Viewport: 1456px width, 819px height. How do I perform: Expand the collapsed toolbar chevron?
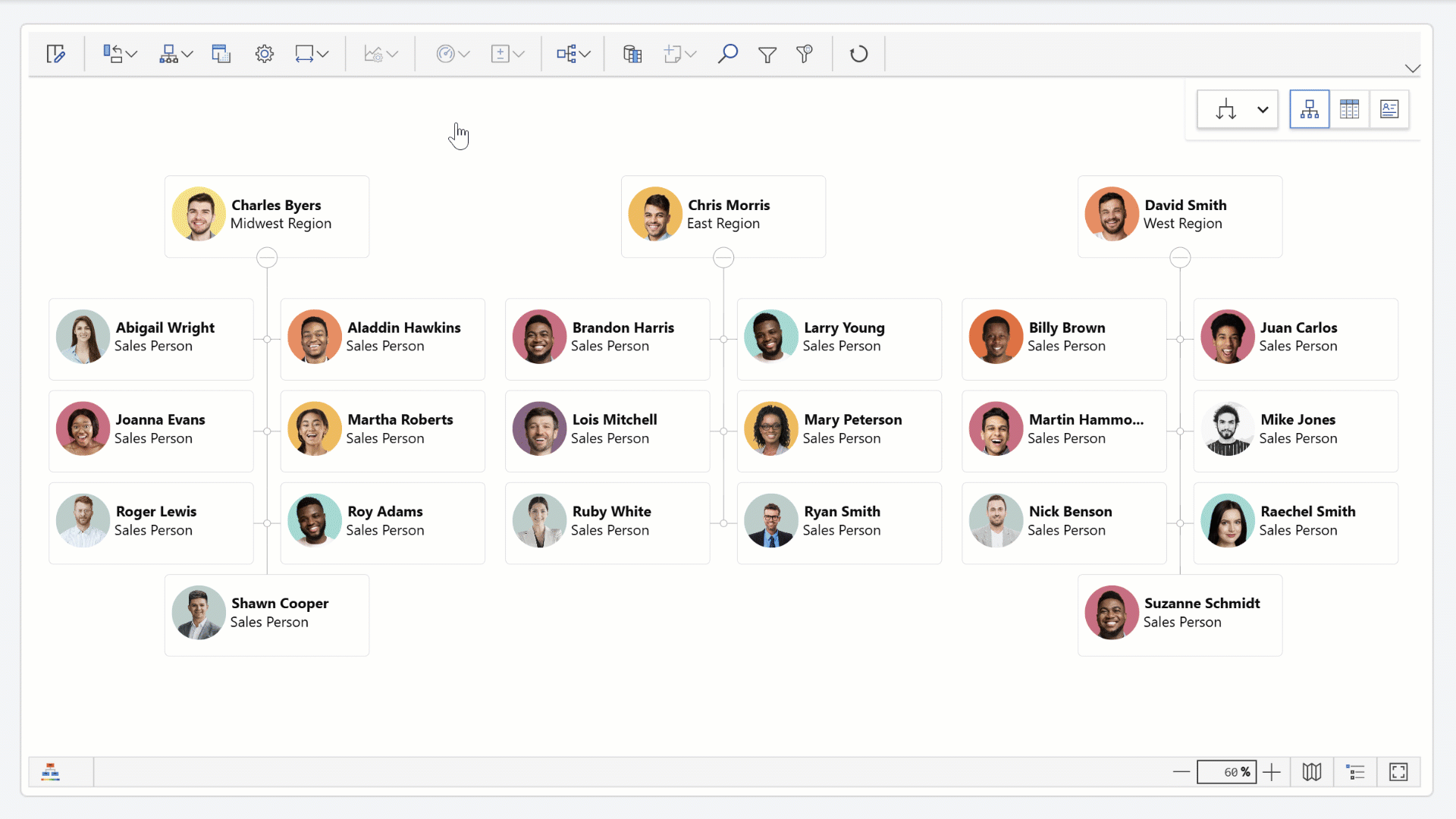click(x=1412, y=68)
